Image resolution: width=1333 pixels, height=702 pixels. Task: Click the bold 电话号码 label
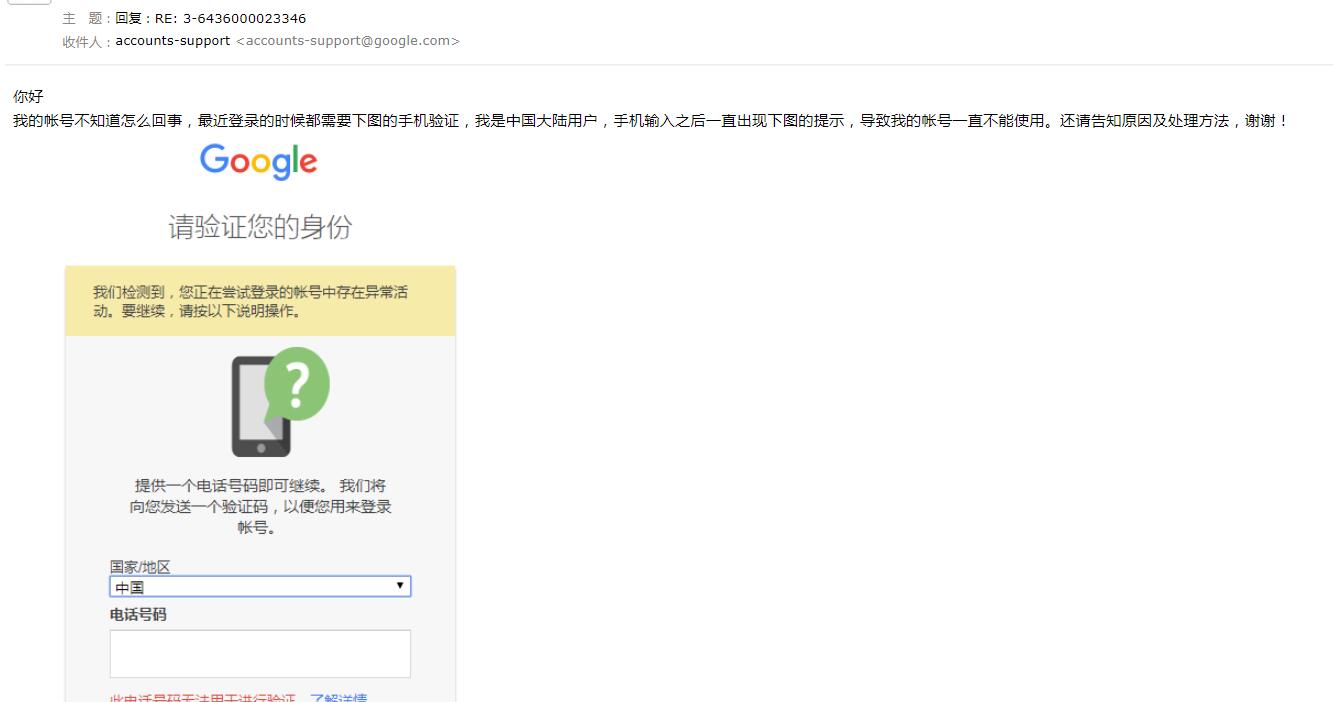[138, 615]
